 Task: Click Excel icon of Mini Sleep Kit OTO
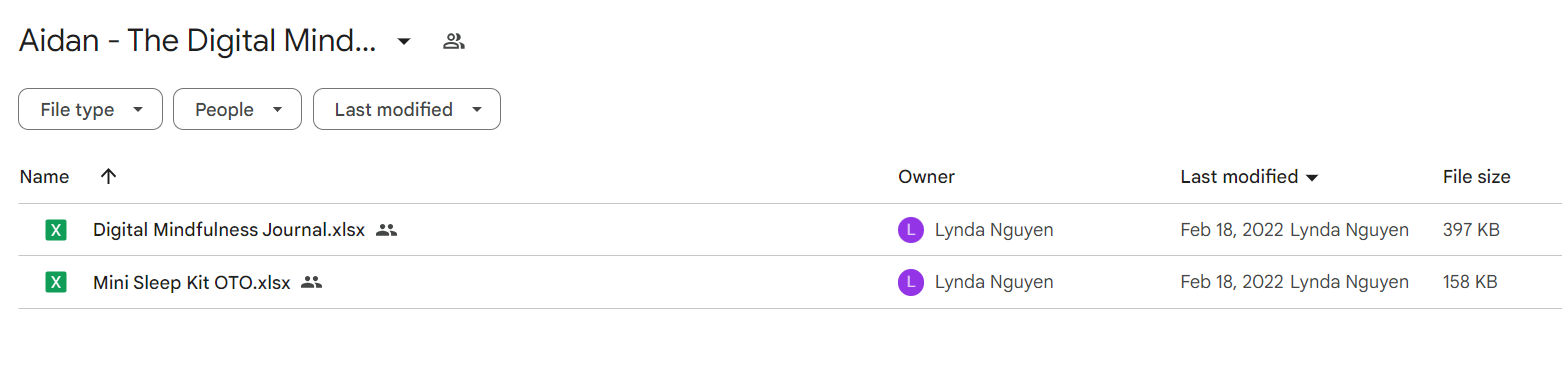coord(56,282)
